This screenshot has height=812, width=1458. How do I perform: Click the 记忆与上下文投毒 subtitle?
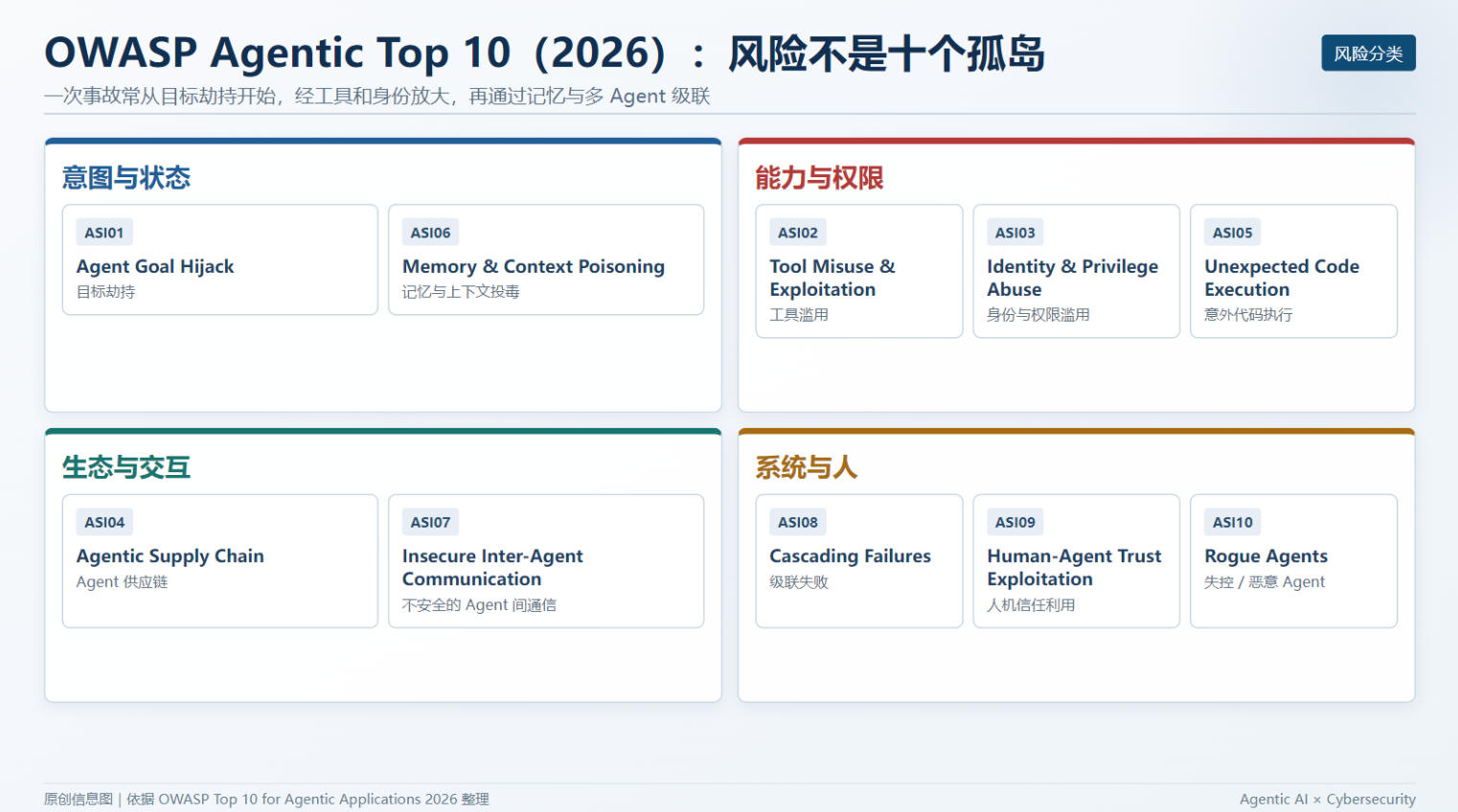coord(461,292)
